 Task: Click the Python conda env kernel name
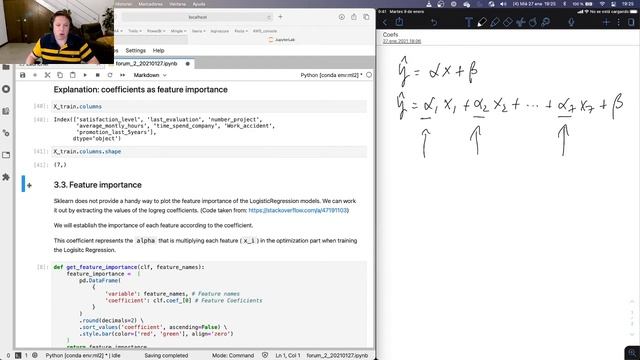331,75
